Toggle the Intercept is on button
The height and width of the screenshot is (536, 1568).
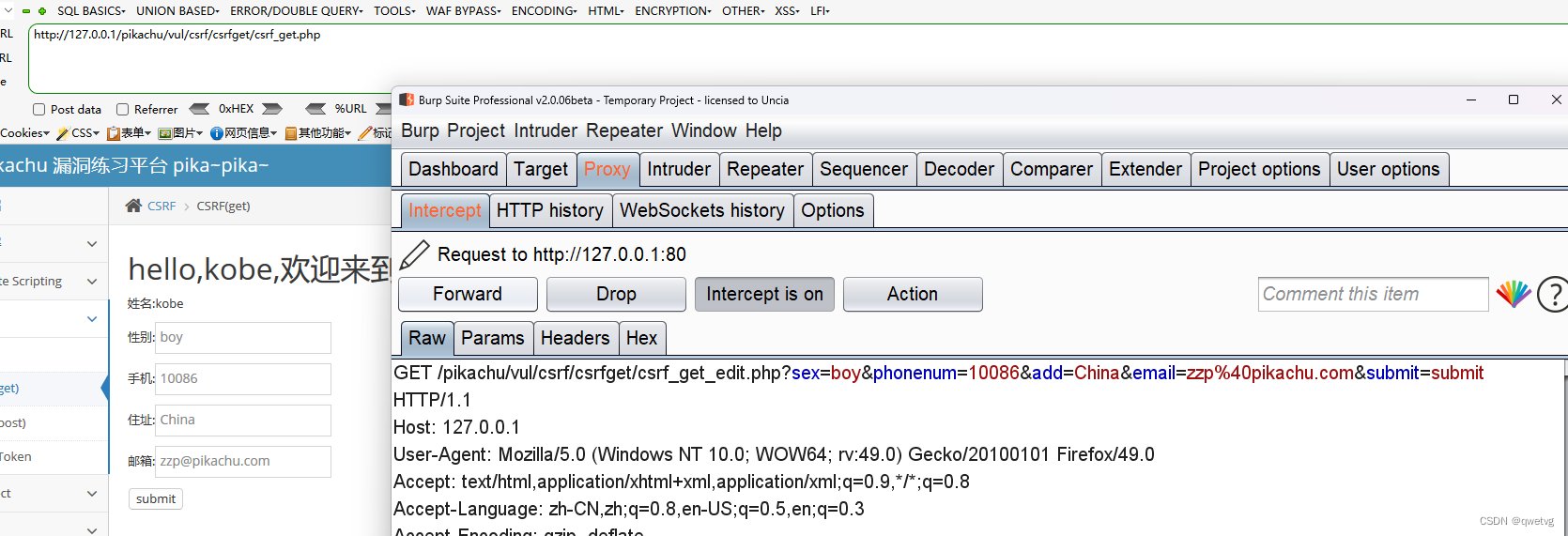tap(764, 294)
